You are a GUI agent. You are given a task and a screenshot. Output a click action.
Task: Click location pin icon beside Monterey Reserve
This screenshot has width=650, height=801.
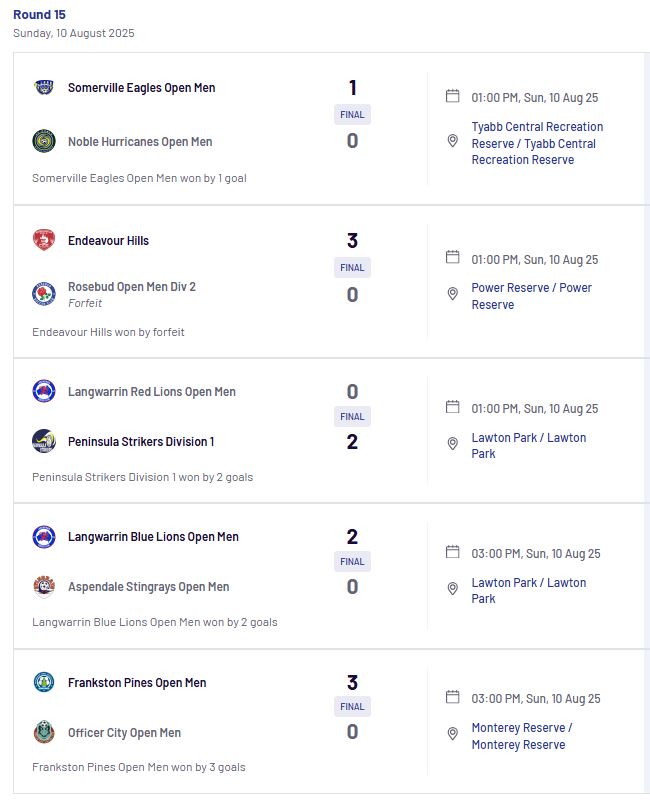click(x=452, y=734)
